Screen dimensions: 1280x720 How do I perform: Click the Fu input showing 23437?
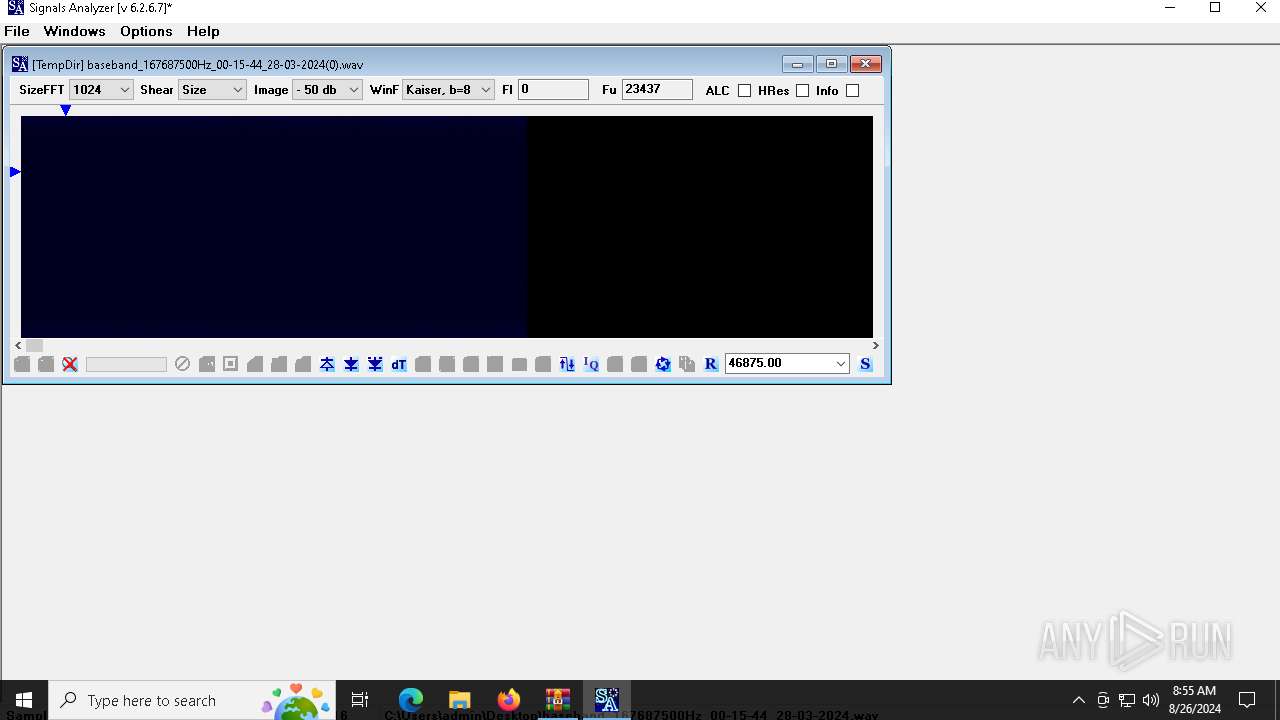coord(657,90)
